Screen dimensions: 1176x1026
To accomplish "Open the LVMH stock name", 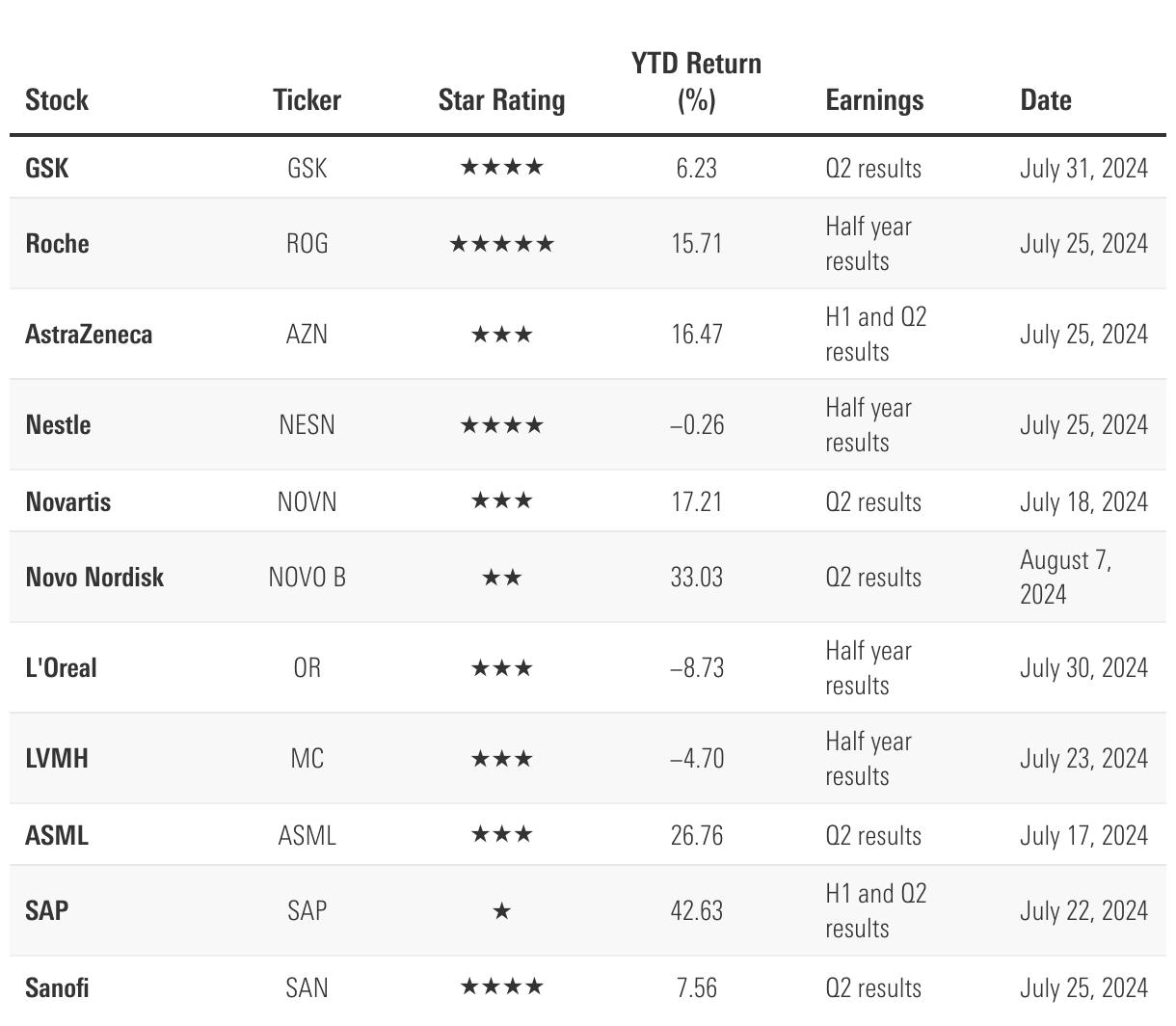I will point(57,758).
